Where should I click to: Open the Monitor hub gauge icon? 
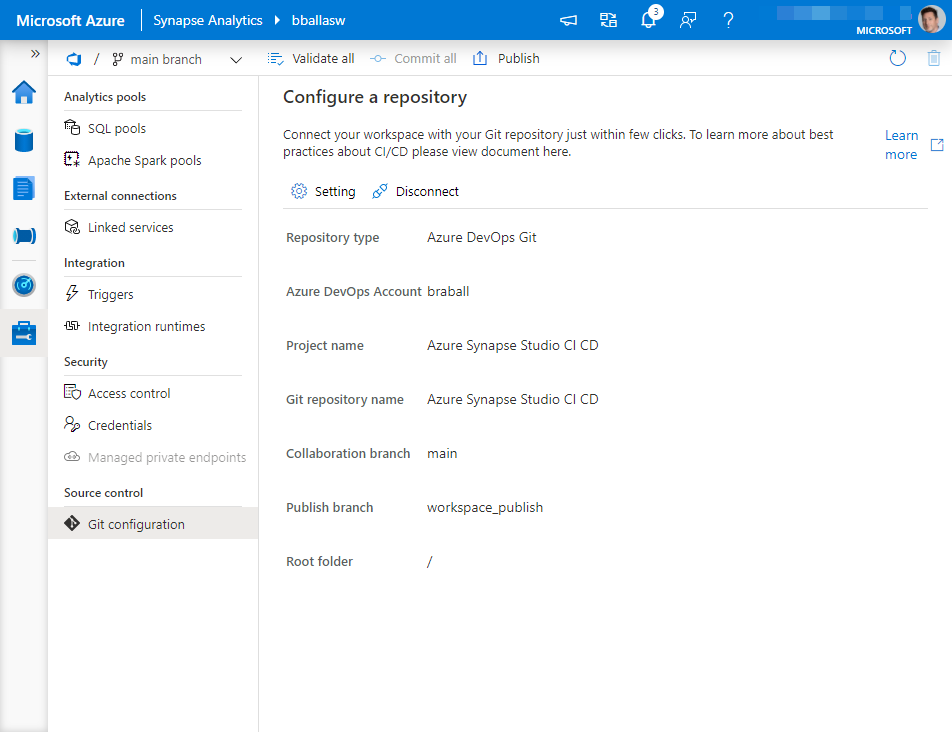tap(24, 285)
